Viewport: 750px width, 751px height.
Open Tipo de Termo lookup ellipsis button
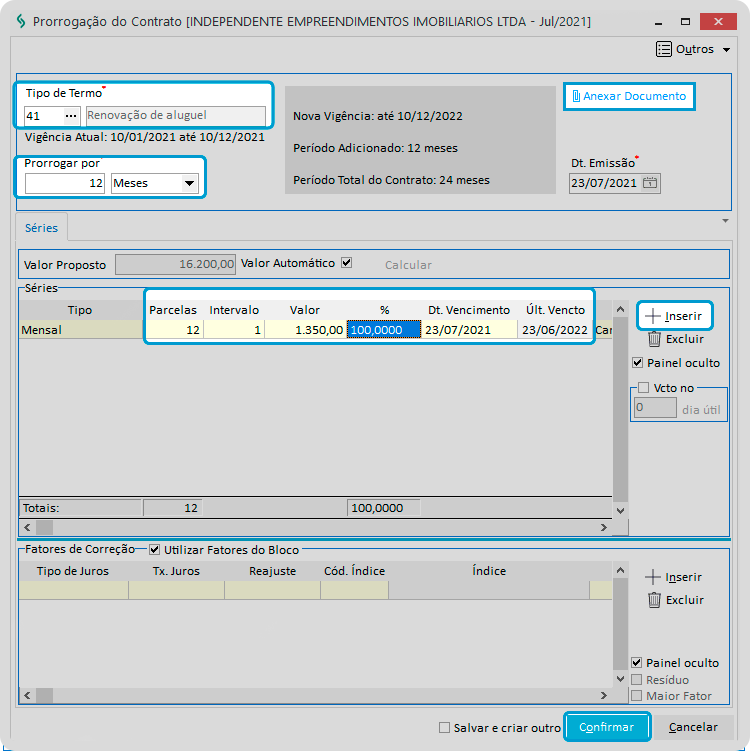(x=71, y=116)
